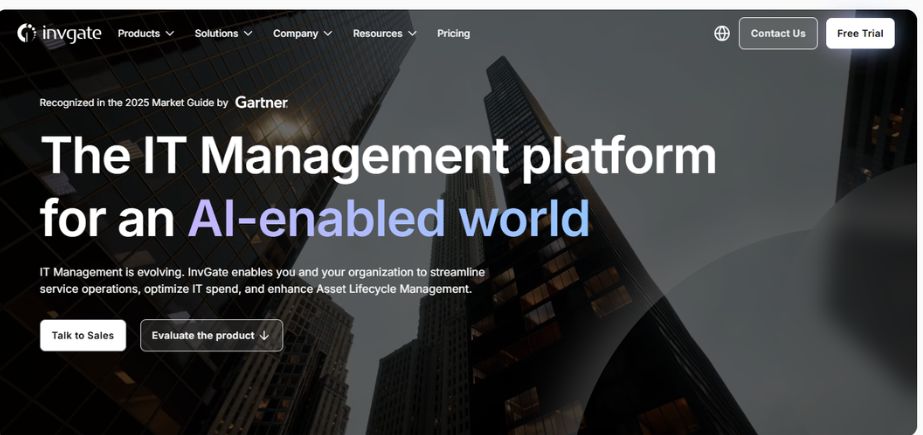This screenshot has width=923, height=435.
Task: Click the Contact Us button
Action: click(x=778, y=34)
